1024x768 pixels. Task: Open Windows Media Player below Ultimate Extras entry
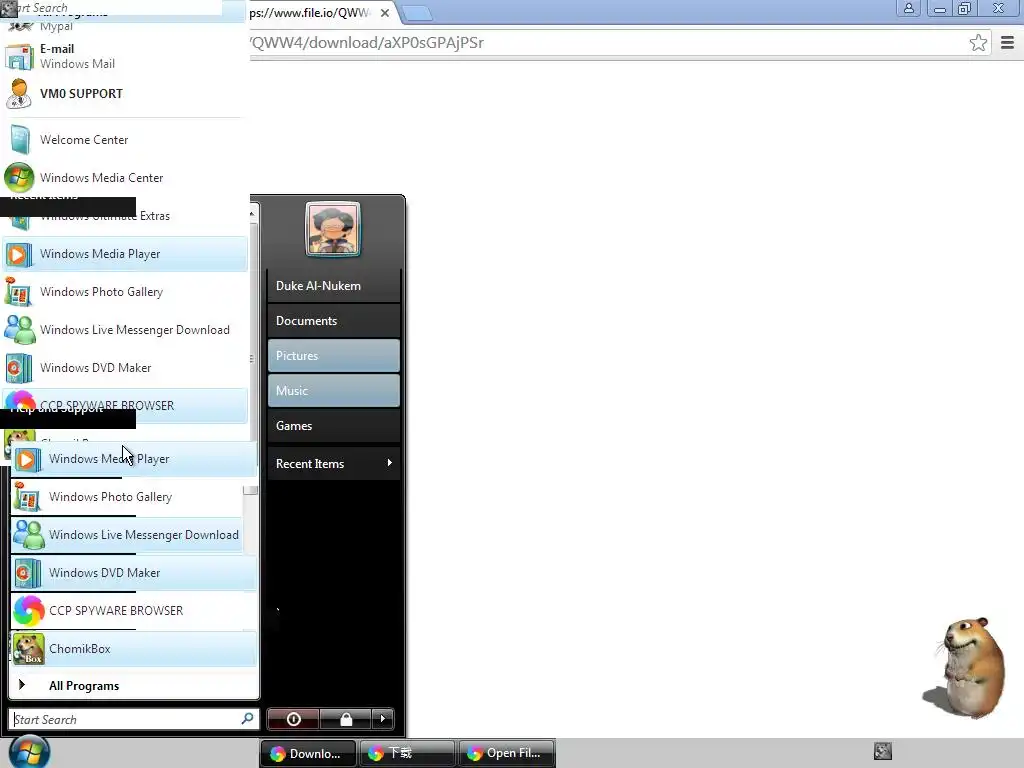tap(125, 254)
